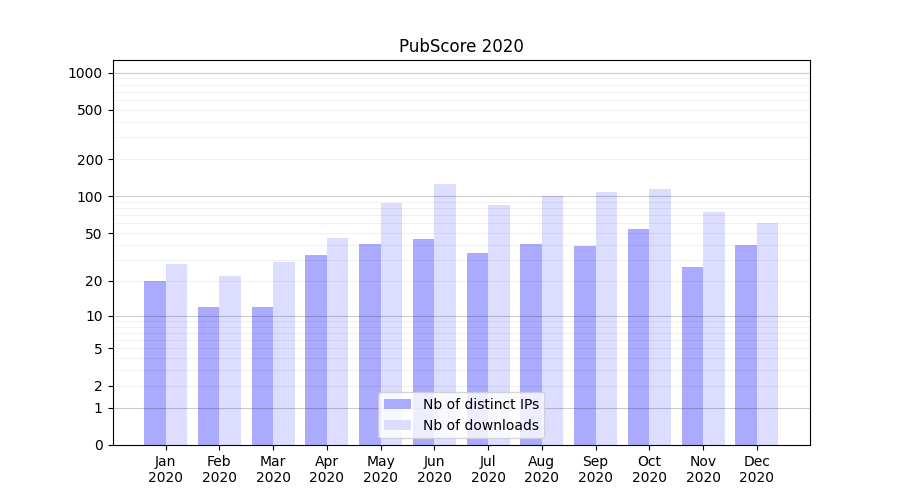The image size is (900, 500).
Task: Select the 'Nb of downloads' legend label
Action: [480, 425]
